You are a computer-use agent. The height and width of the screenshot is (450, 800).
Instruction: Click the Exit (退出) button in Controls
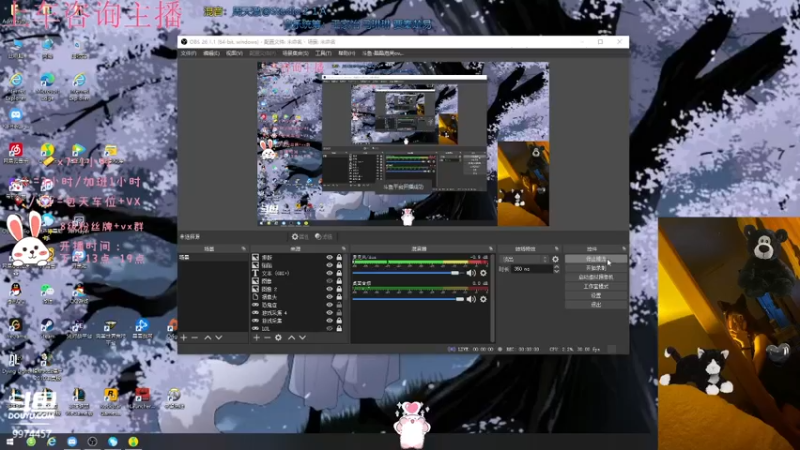tap(596, 305)
